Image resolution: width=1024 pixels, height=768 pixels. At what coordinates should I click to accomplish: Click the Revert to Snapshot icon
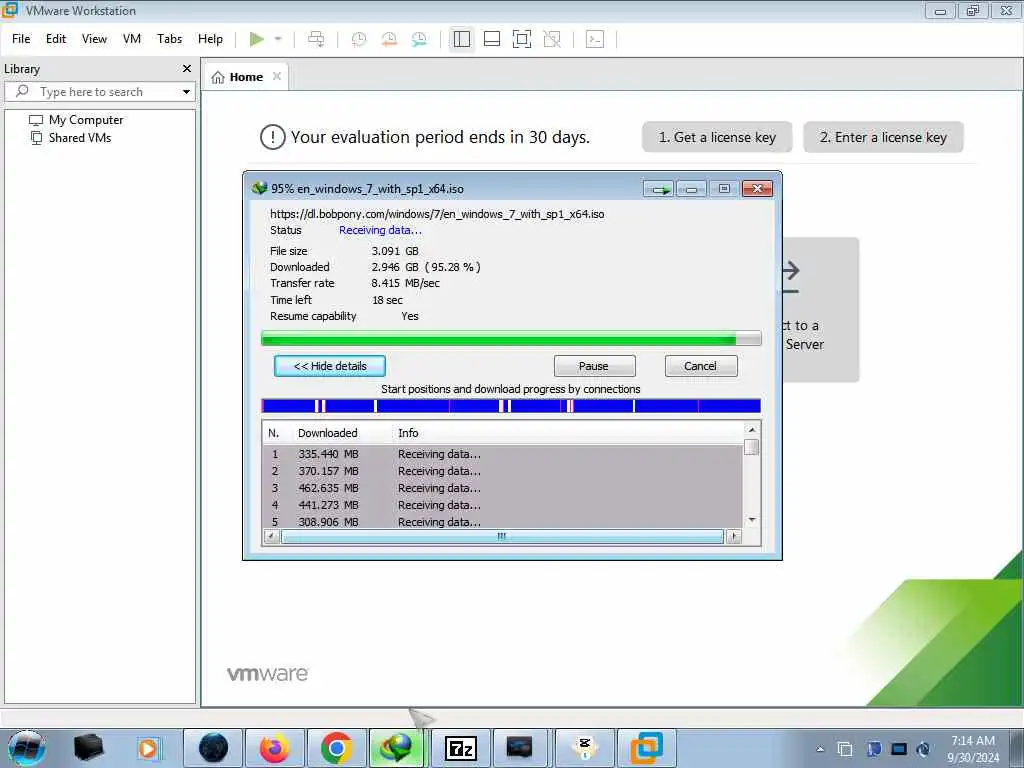(x=389, y=39)
